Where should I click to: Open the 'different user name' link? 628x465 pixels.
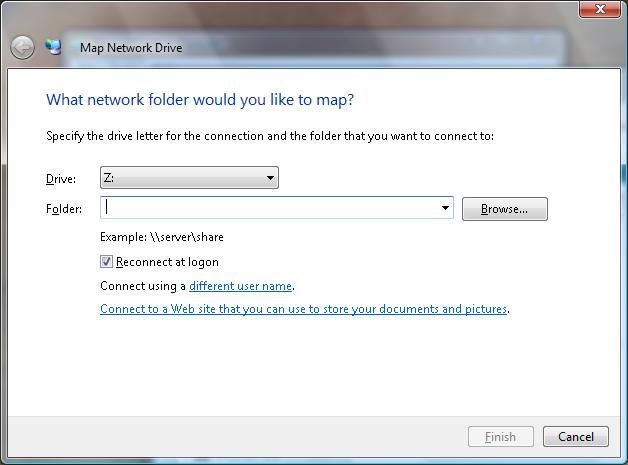(x=240, y=286)
